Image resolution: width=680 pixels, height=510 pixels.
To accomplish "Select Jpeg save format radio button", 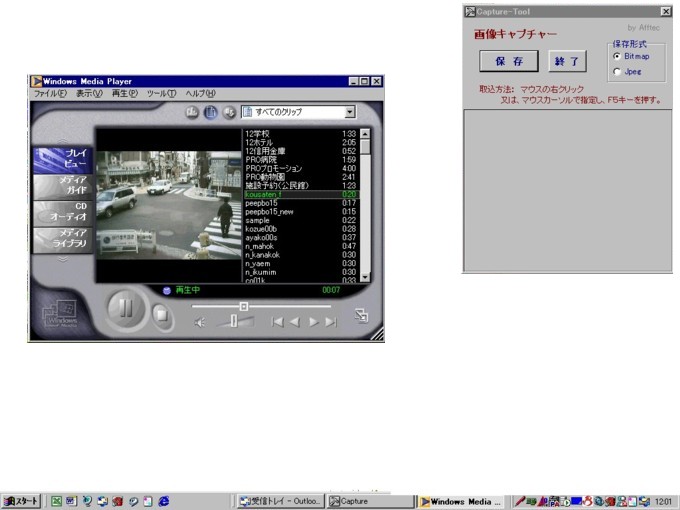I will coord(617,72).
